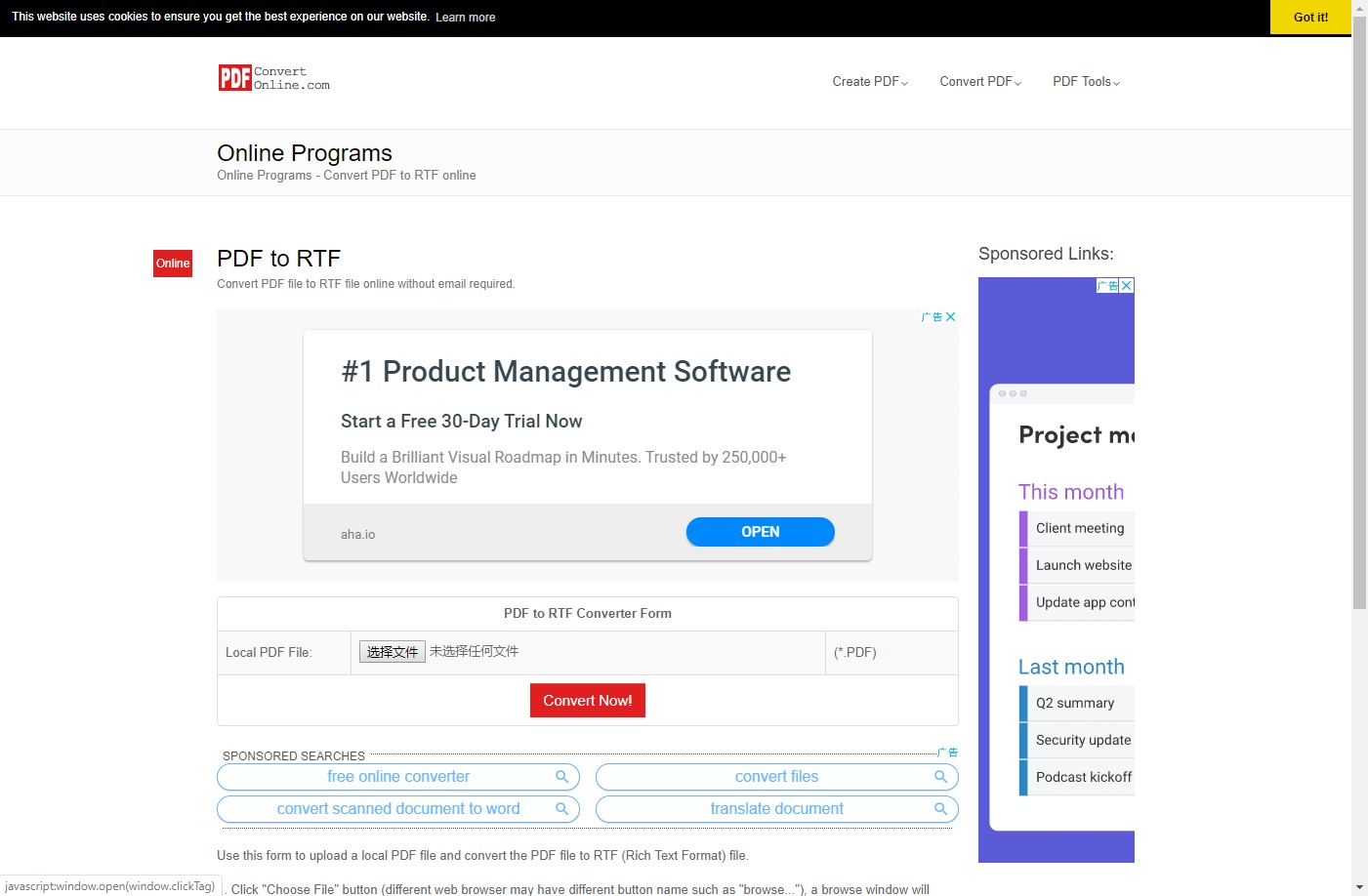Click search icon for free online converter
The image size is (1368, 896).
pyautogui.click(x=561, y=777)
